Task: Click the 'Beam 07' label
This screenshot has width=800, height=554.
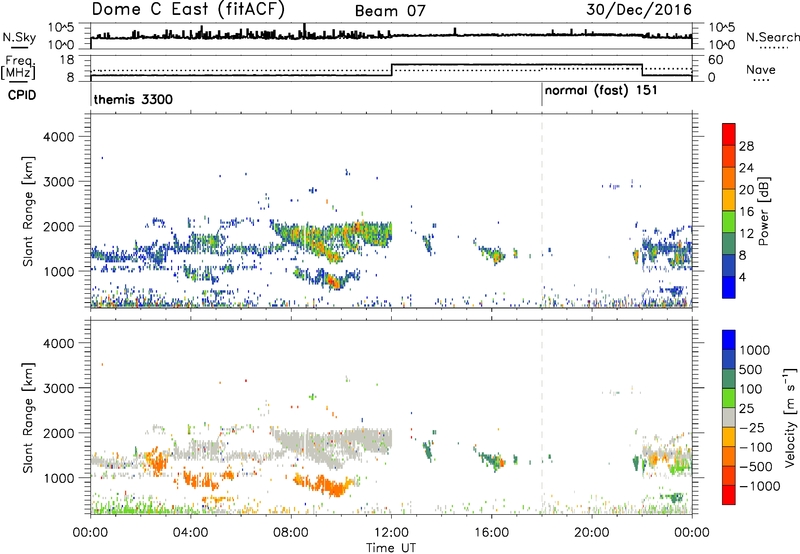Action: [390, 11]
